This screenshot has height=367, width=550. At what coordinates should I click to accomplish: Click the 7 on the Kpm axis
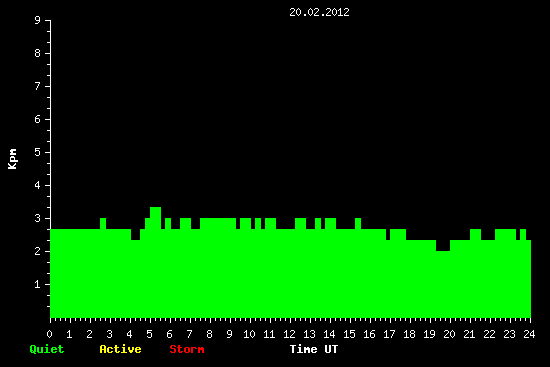[38, 86]
